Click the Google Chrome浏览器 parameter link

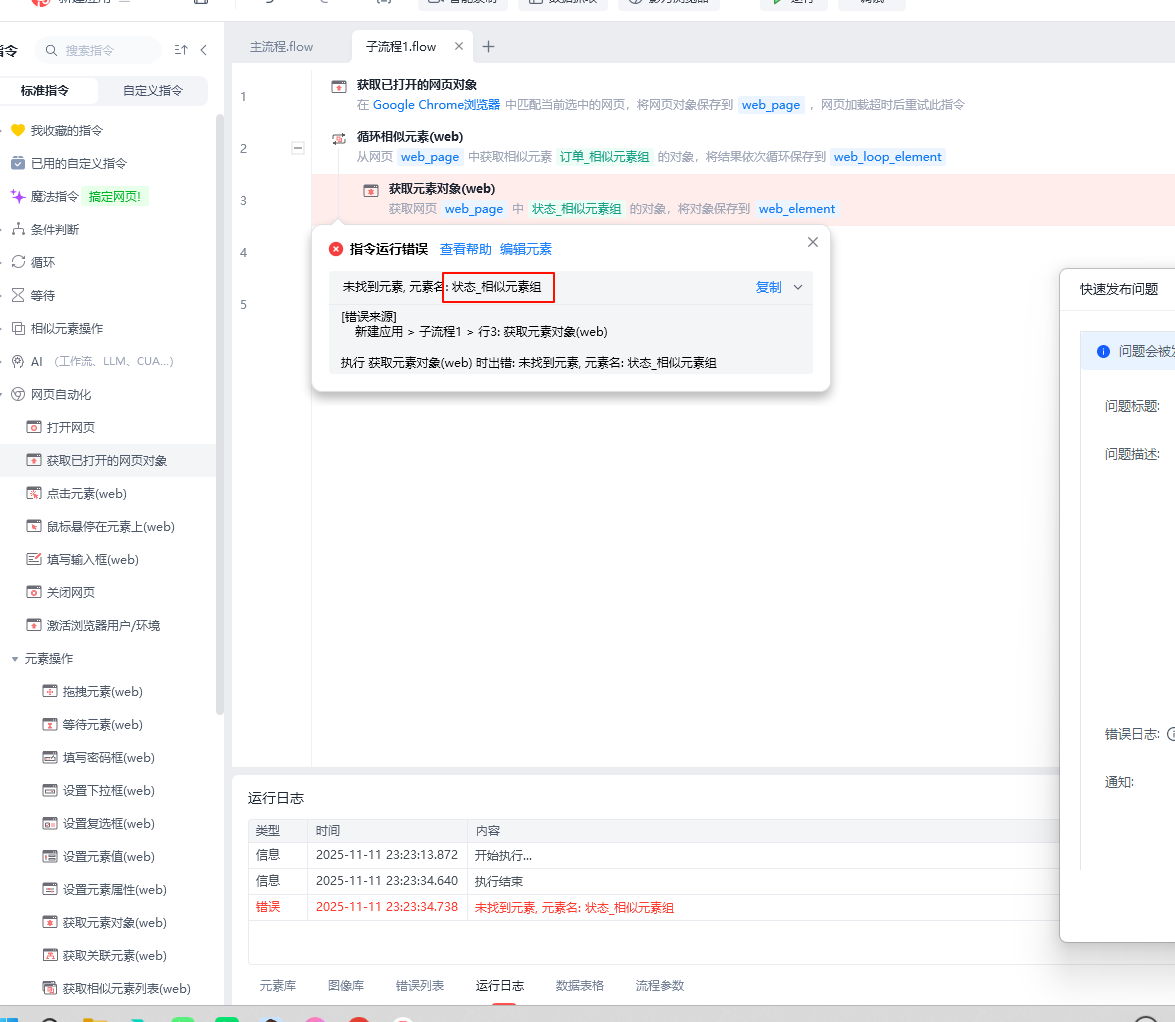[436, 105]
